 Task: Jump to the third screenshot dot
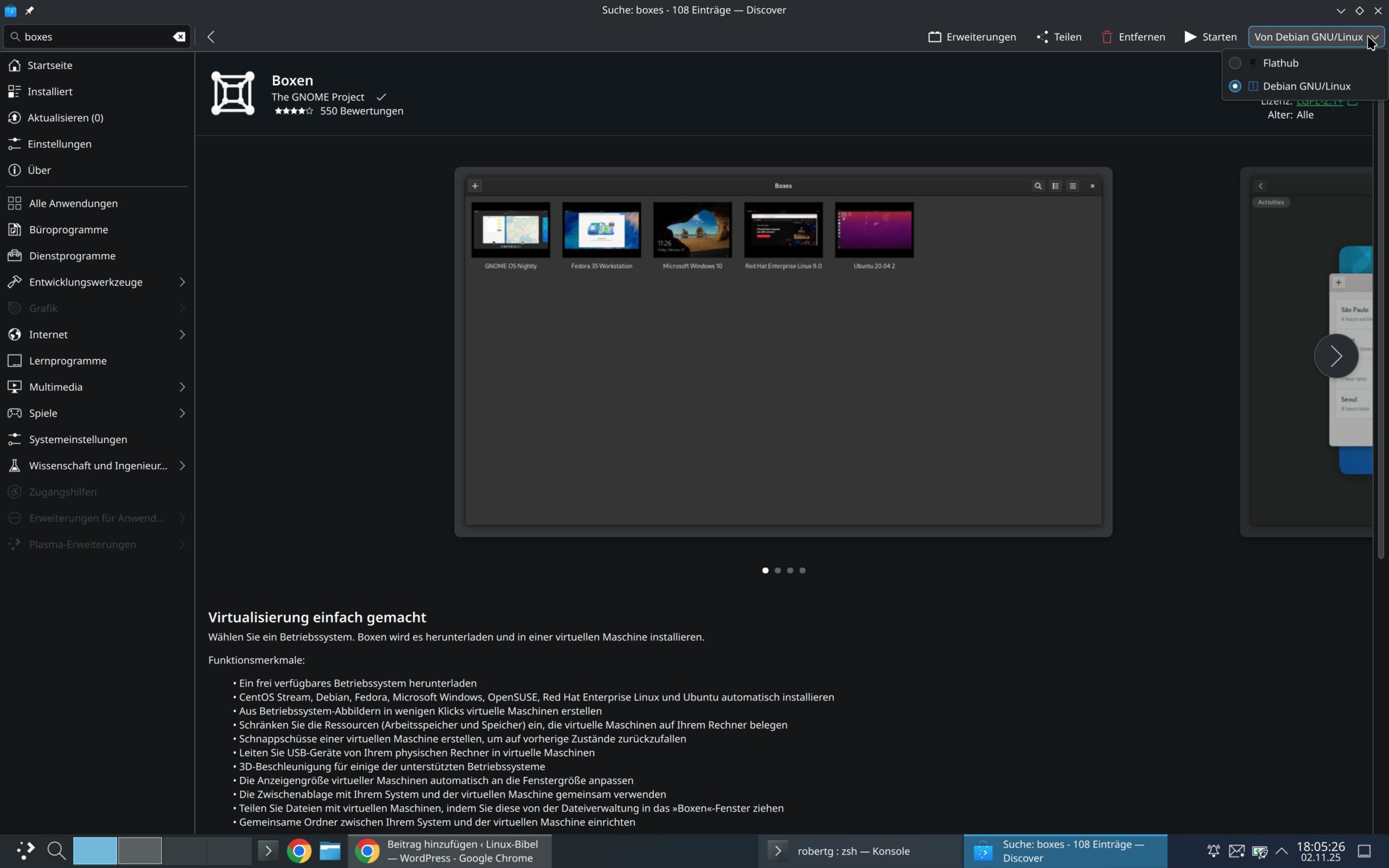click(x=790, y=570)
